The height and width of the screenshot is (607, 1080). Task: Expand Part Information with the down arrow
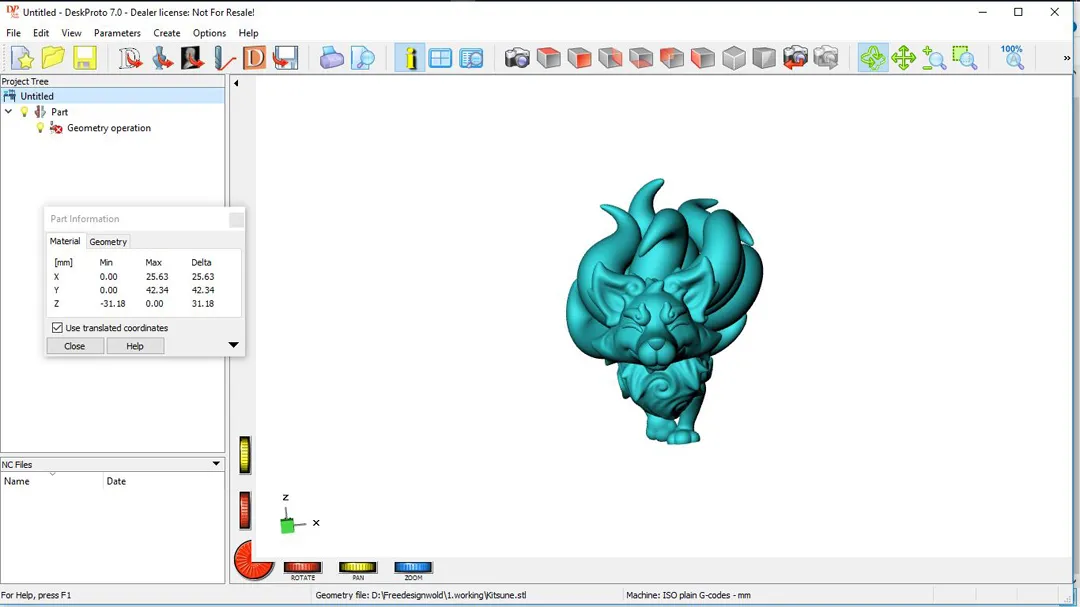click(233, 345)
